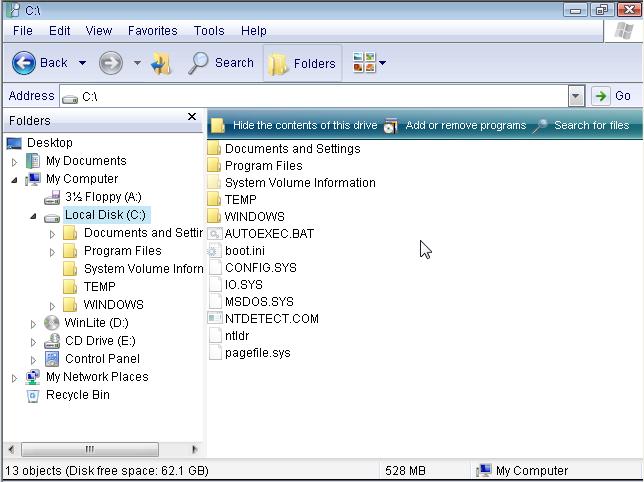Click the Back arrow button
644x482 pixels.
tap(24, 63)
